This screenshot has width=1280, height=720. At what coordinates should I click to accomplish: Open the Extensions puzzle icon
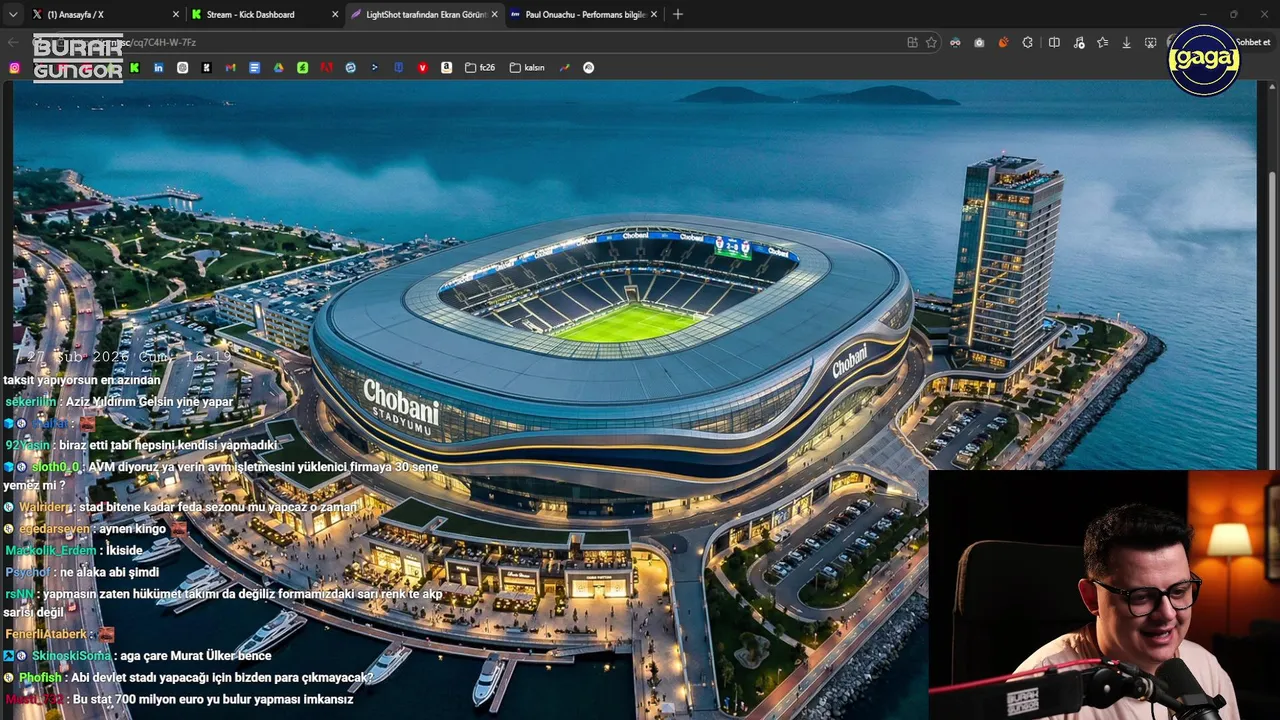1027,42
